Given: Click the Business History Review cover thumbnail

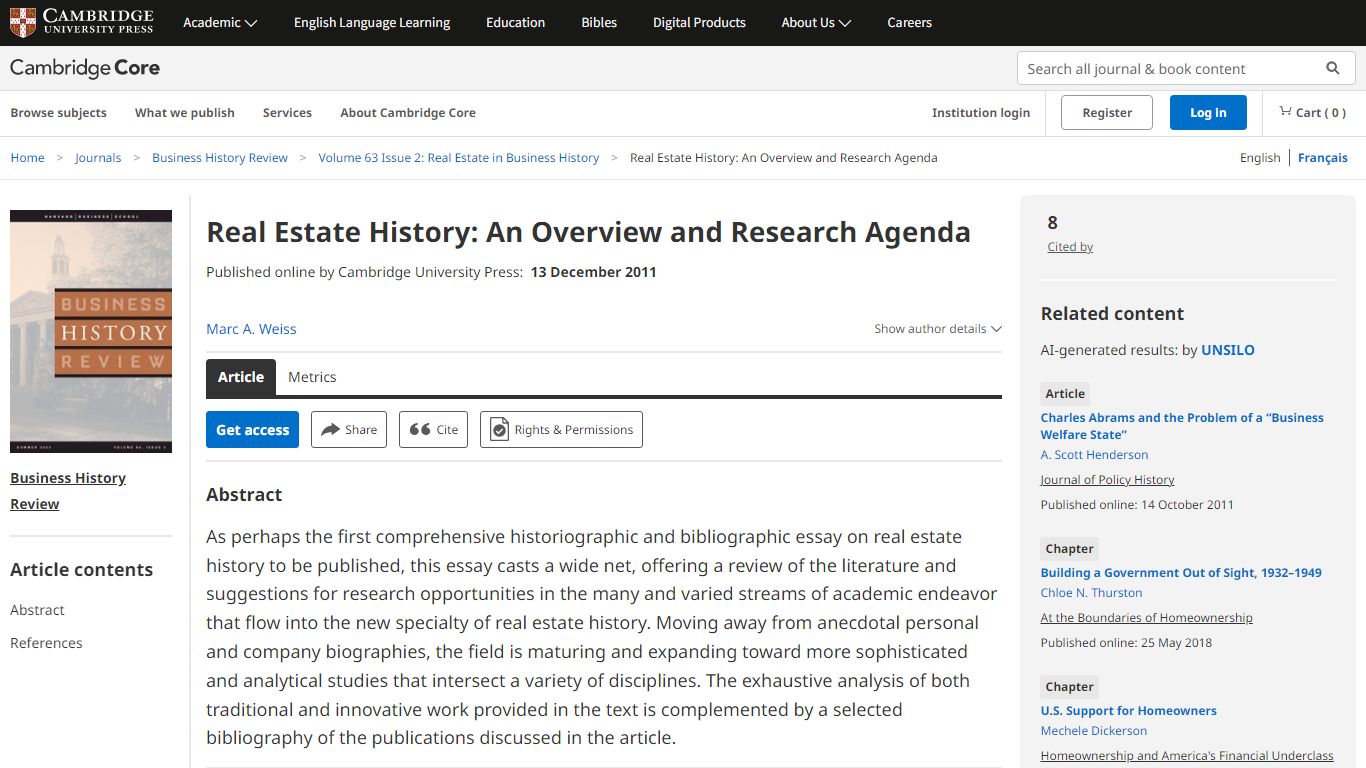Looking at the screenshot, I should (x=91, y=331).
